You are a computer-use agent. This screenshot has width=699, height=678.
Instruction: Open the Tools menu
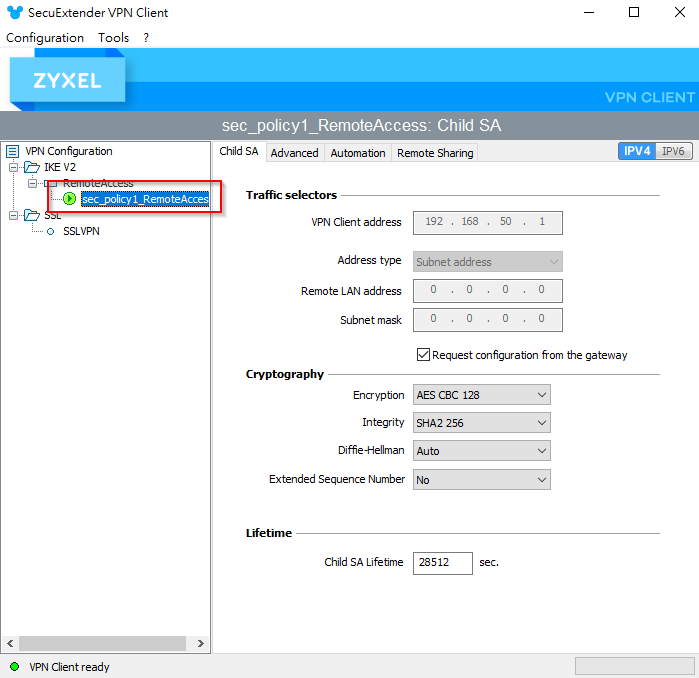click(114, 38)
